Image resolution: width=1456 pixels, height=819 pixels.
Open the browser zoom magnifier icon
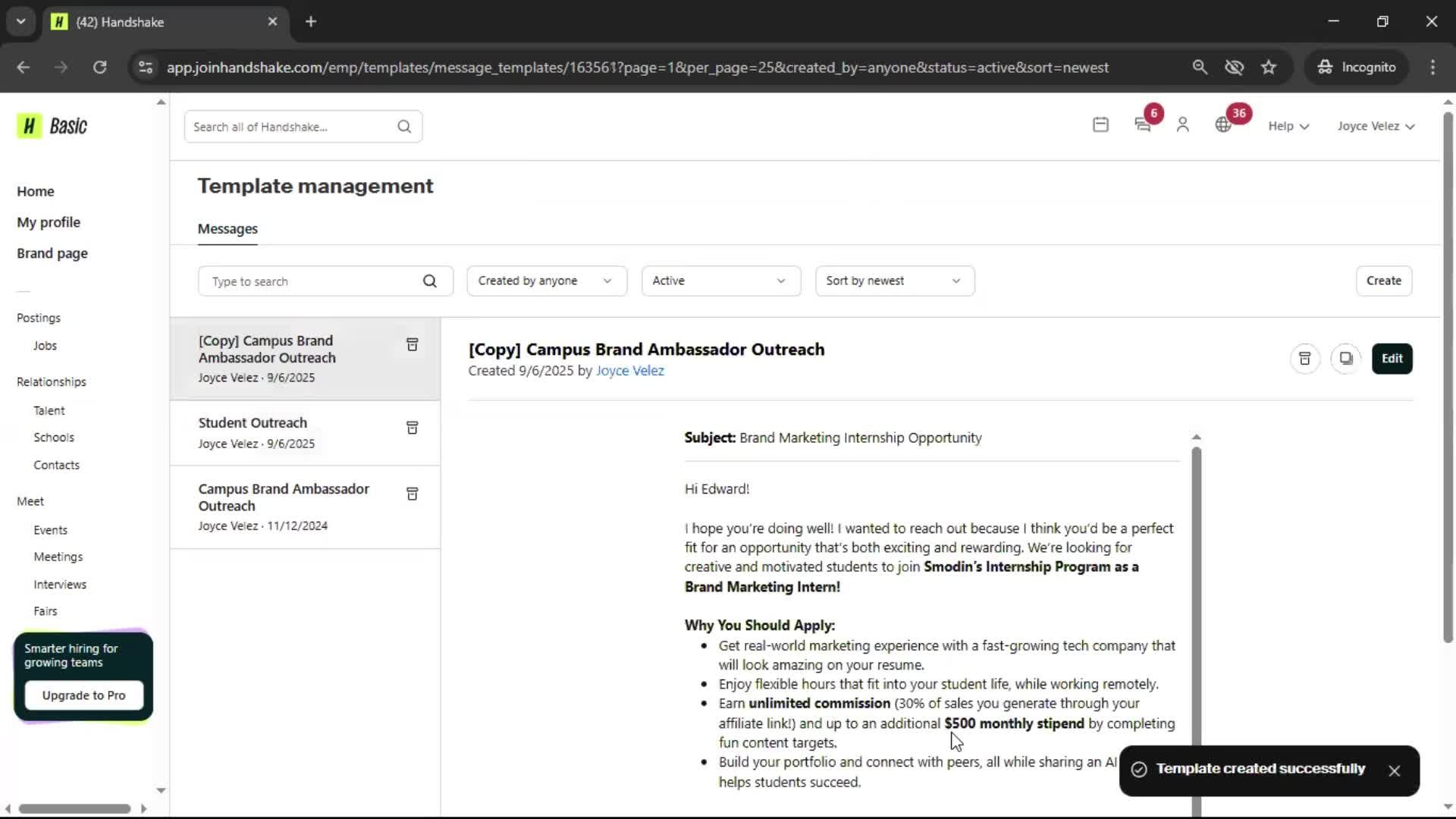(1200, 67)
